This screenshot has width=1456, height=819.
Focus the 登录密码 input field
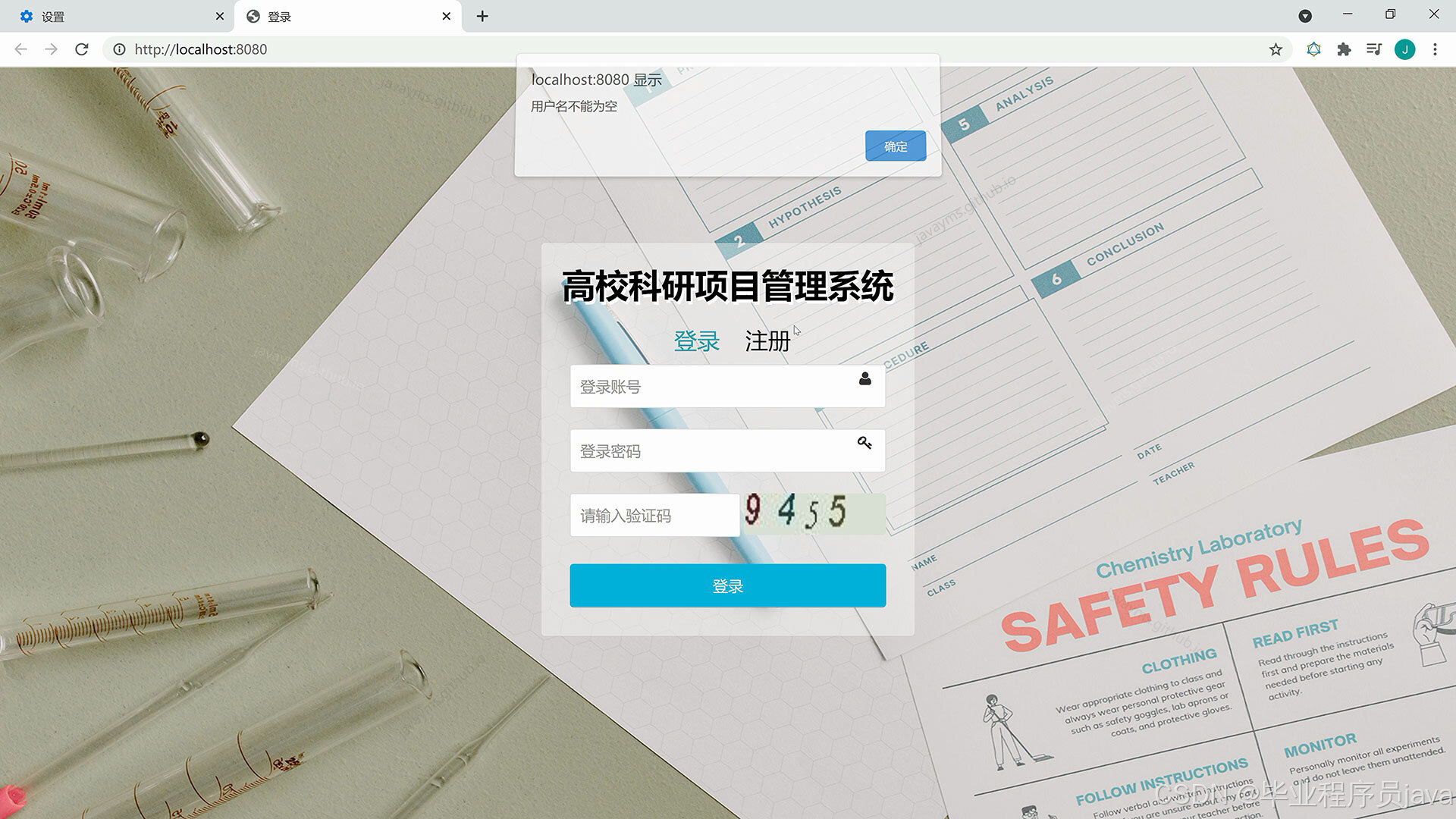[x=727, y=451]
